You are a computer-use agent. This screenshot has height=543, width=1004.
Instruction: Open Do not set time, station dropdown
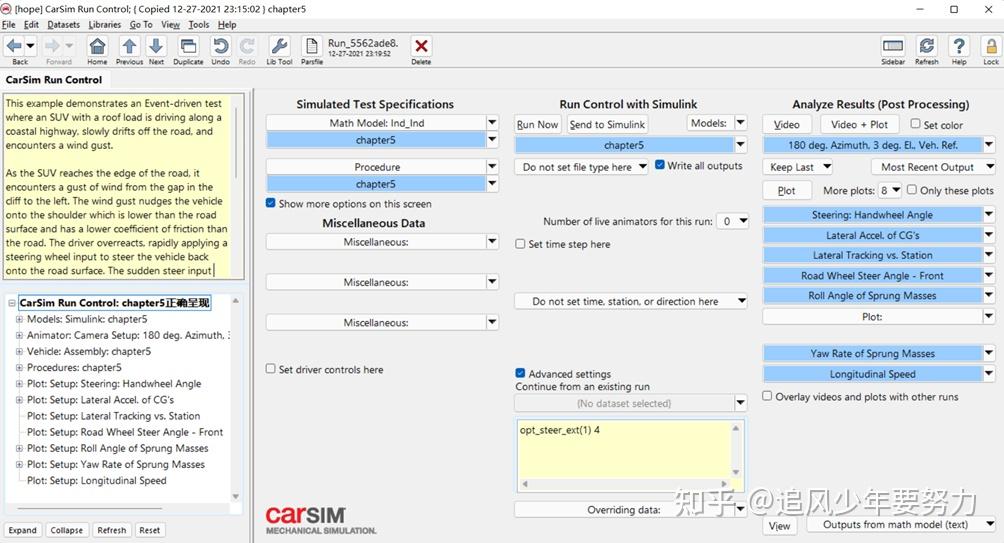631,301
